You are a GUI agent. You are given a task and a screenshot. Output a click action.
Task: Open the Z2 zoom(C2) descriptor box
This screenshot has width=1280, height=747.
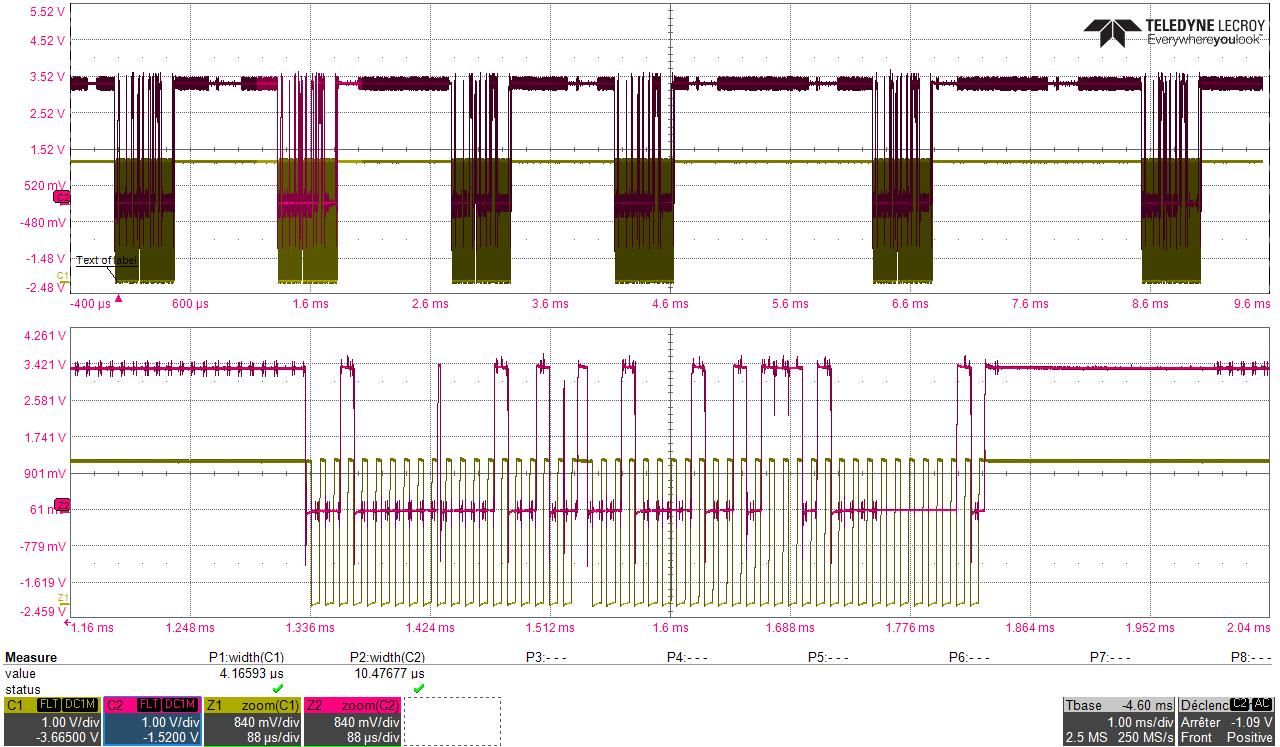(352, 721)
